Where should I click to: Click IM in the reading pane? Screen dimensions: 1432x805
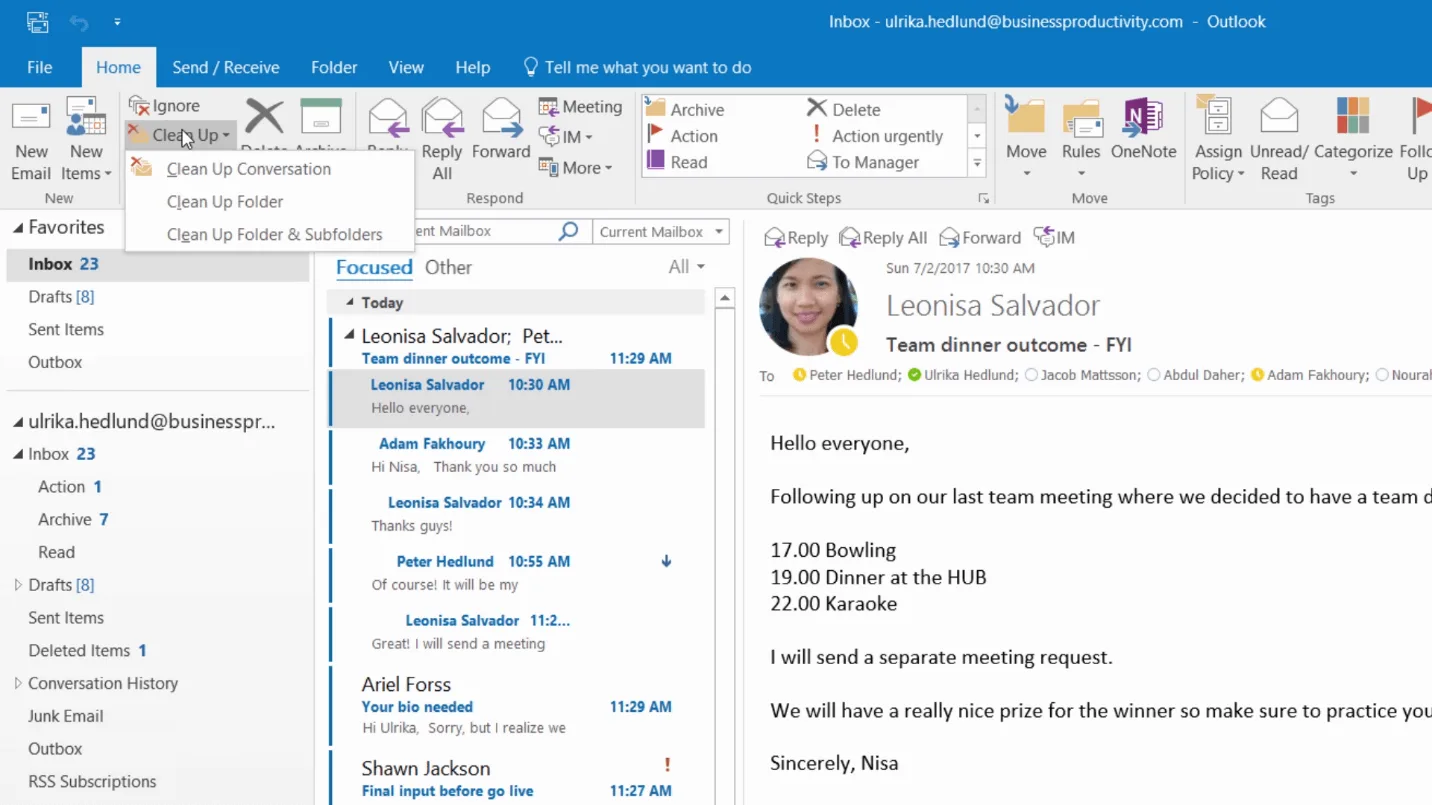[x=1054, y=237]
